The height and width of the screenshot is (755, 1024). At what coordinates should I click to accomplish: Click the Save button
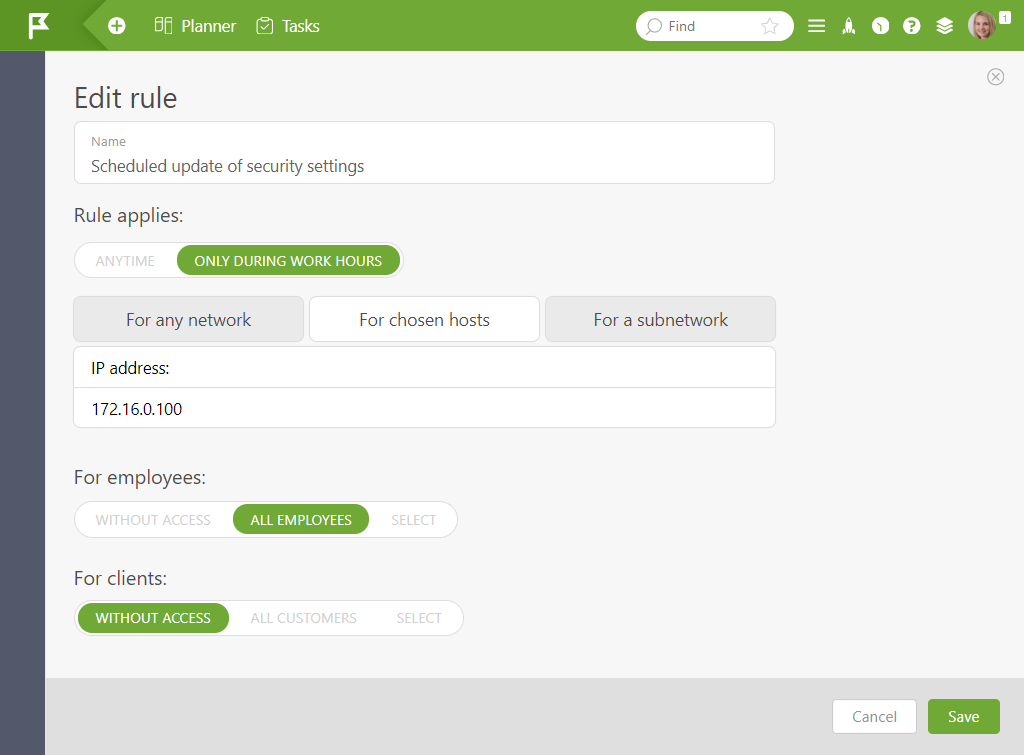click(x=964, y=716)
